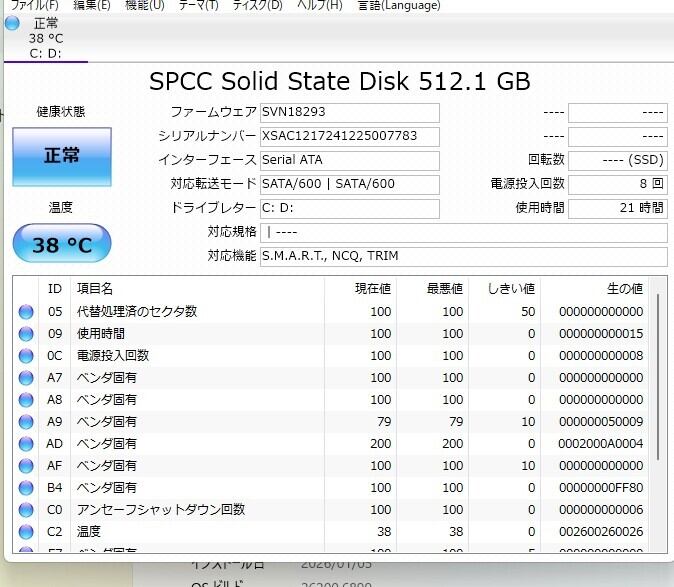Click the disk status blue orb icon
Image resolution: width=674 pixels, height=587 pixels.
click(x=12, y=23)
